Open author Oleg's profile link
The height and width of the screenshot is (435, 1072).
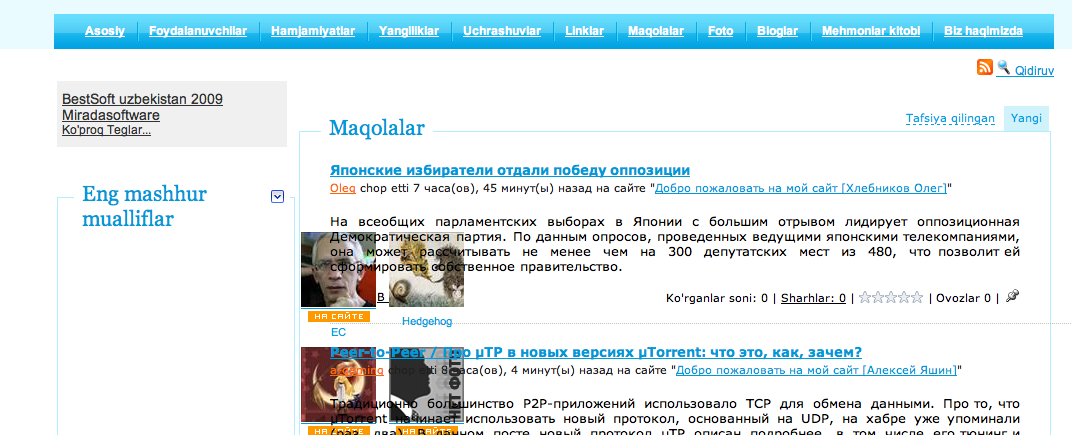[x=342, y=187]
